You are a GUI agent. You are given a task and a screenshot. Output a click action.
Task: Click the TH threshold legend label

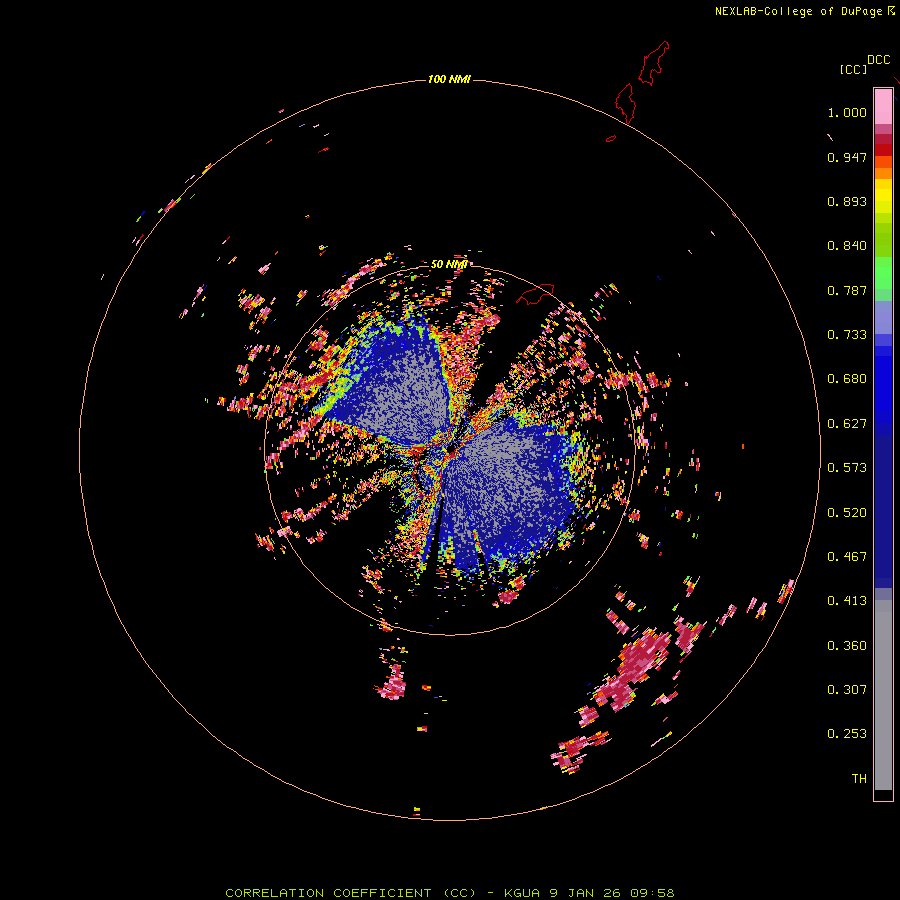[x=859, y=779]
